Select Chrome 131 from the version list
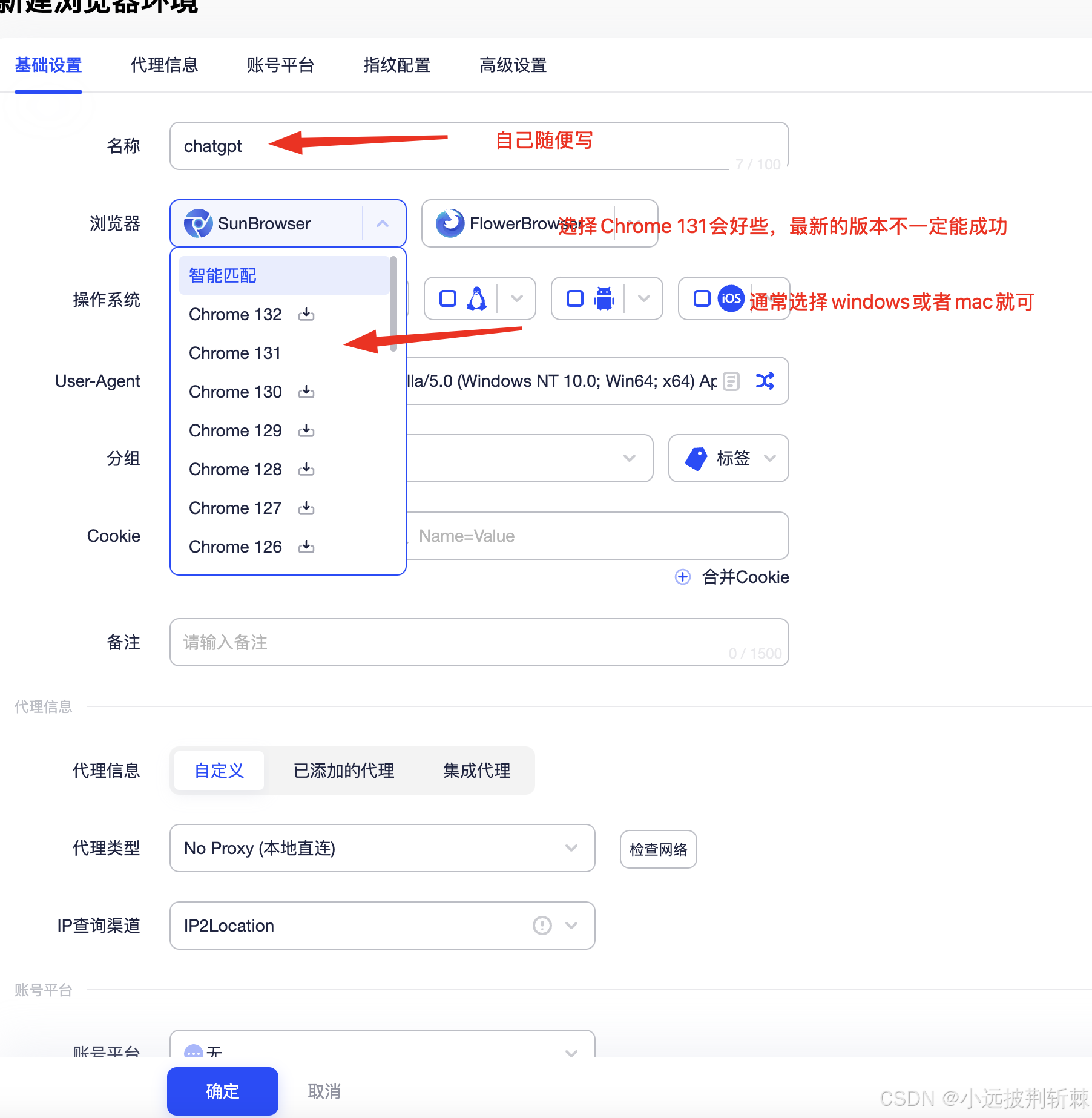The image size is (1092, 1118). coord(235,353)
